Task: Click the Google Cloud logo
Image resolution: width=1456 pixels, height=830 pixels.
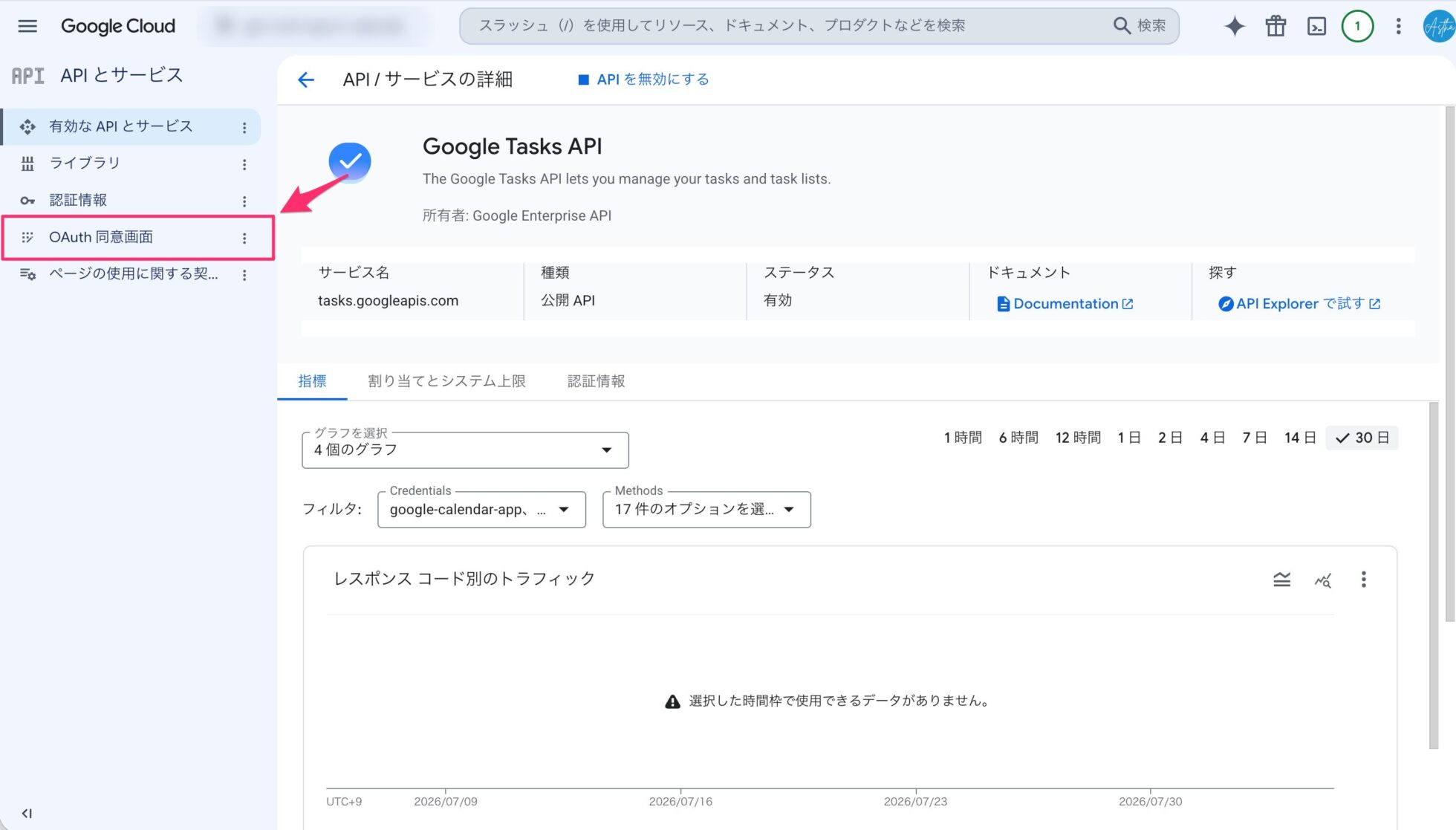Action: point(118,26)
